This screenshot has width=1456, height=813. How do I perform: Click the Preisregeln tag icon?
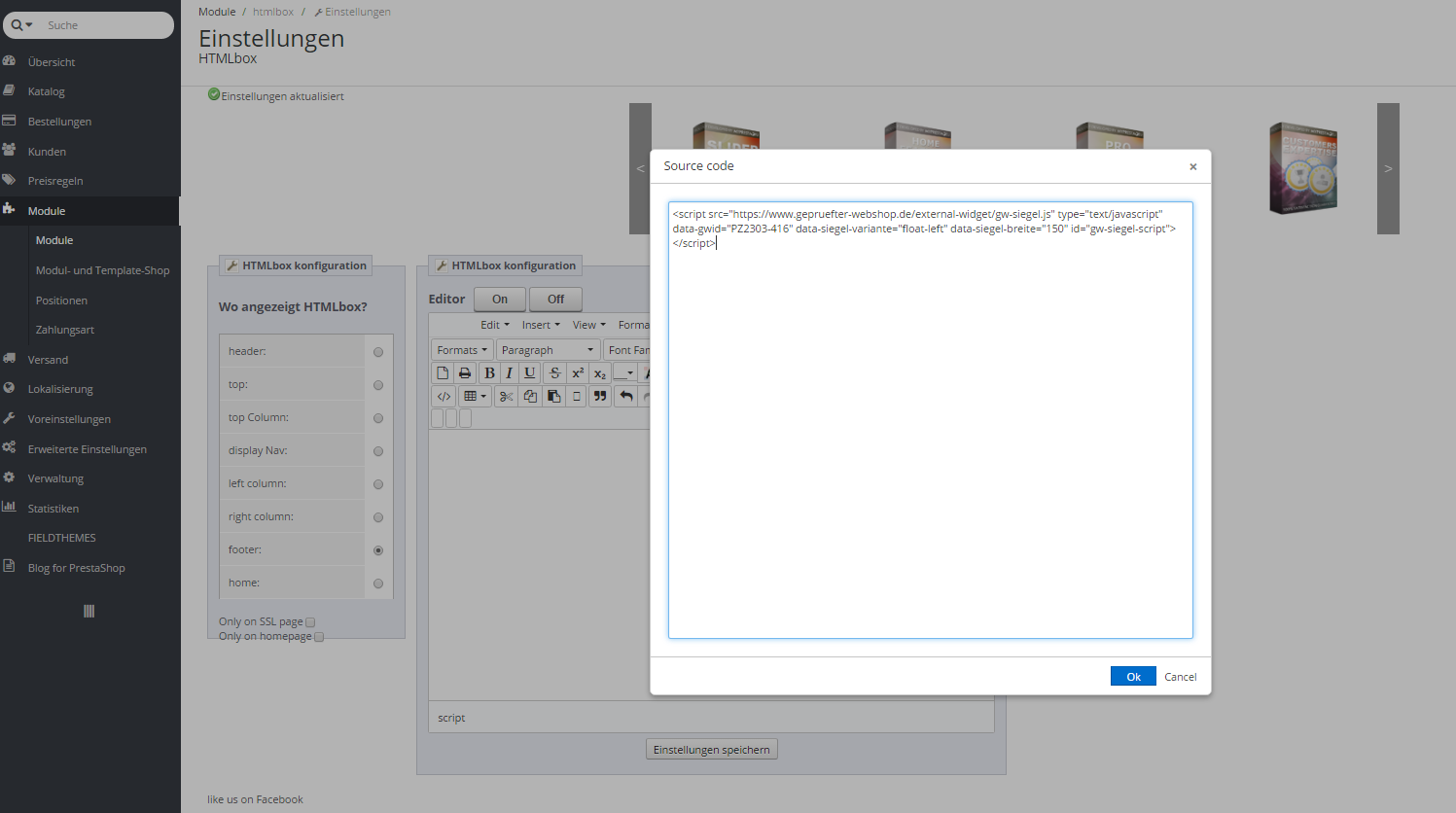(9, 180)
